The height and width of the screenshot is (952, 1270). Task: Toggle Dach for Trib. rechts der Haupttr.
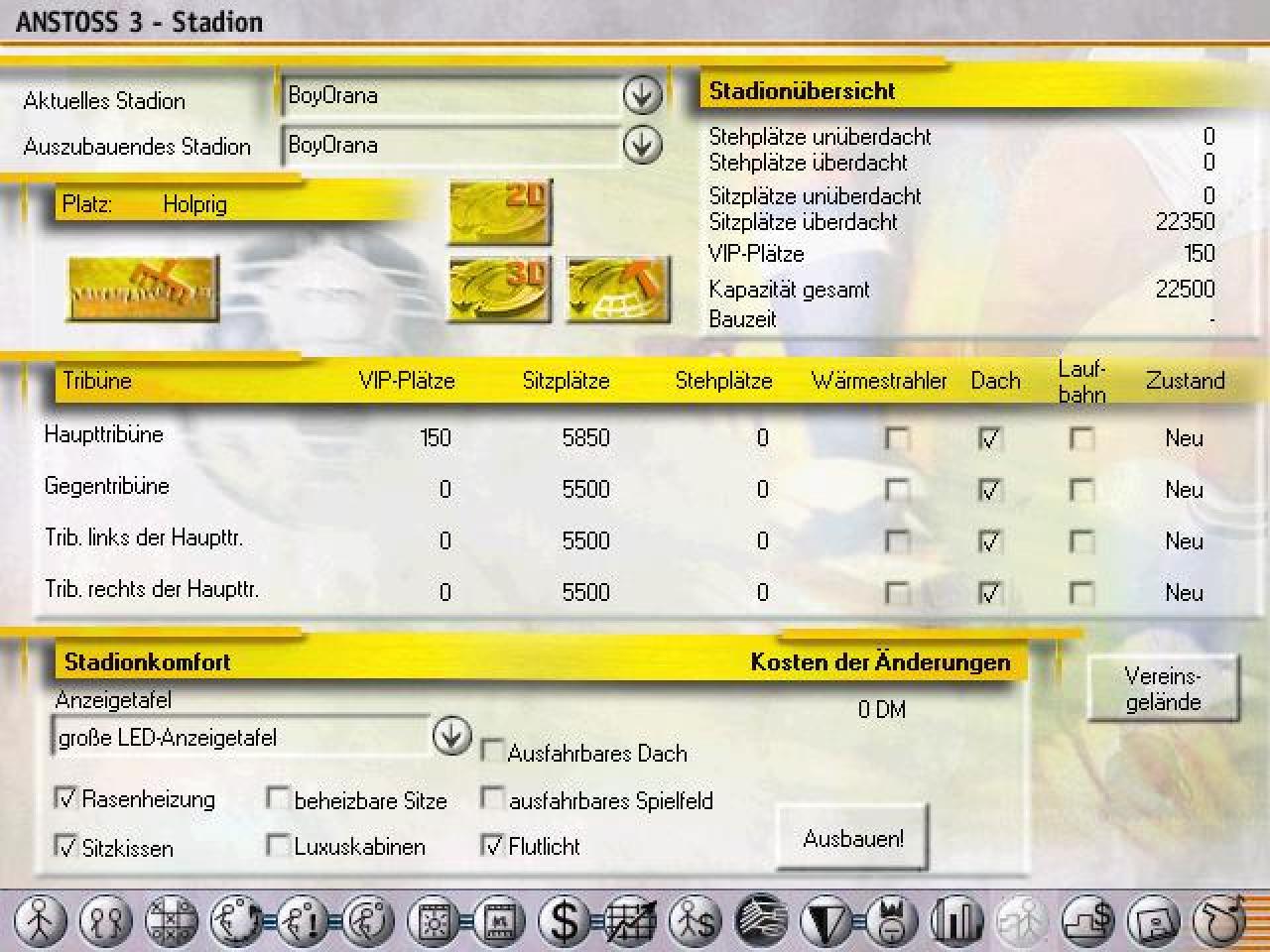click(989, 593)
